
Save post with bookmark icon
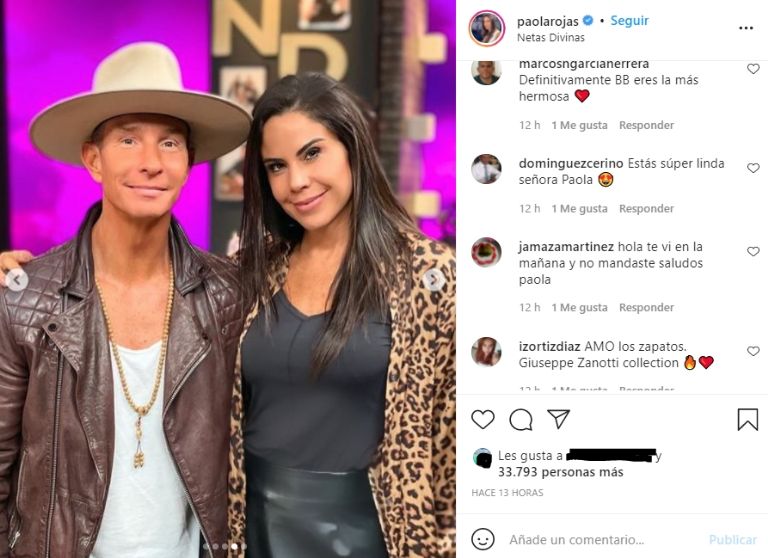(747, 419)
